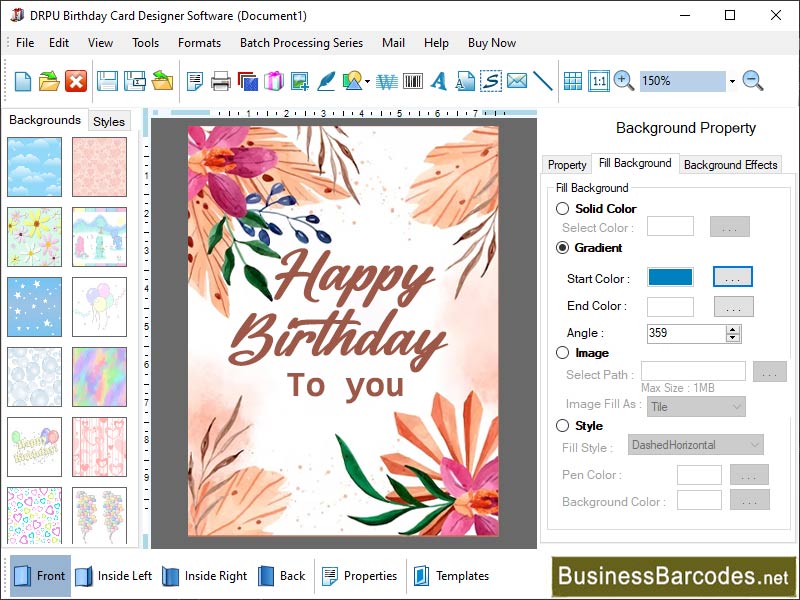Click the Gradient Start Color swatch
Screen dimensions: 800x600
(x=669, y=277)
